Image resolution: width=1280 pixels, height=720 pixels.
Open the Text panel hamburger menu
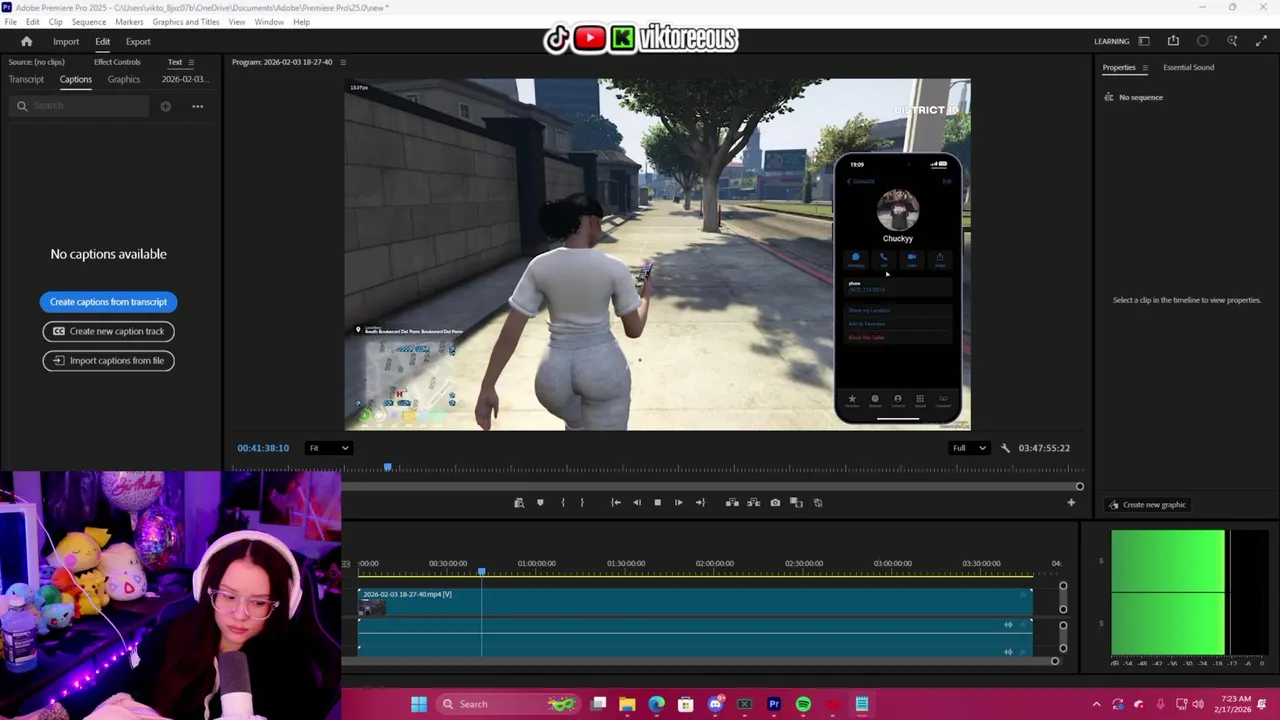click(191, 62)
